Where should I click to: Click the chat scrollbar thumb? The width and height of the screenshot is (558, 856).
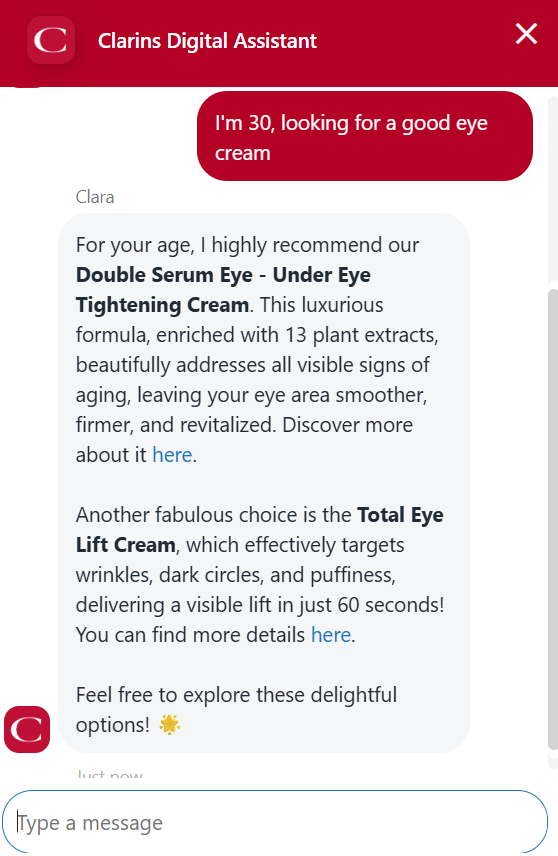(553, 519)
